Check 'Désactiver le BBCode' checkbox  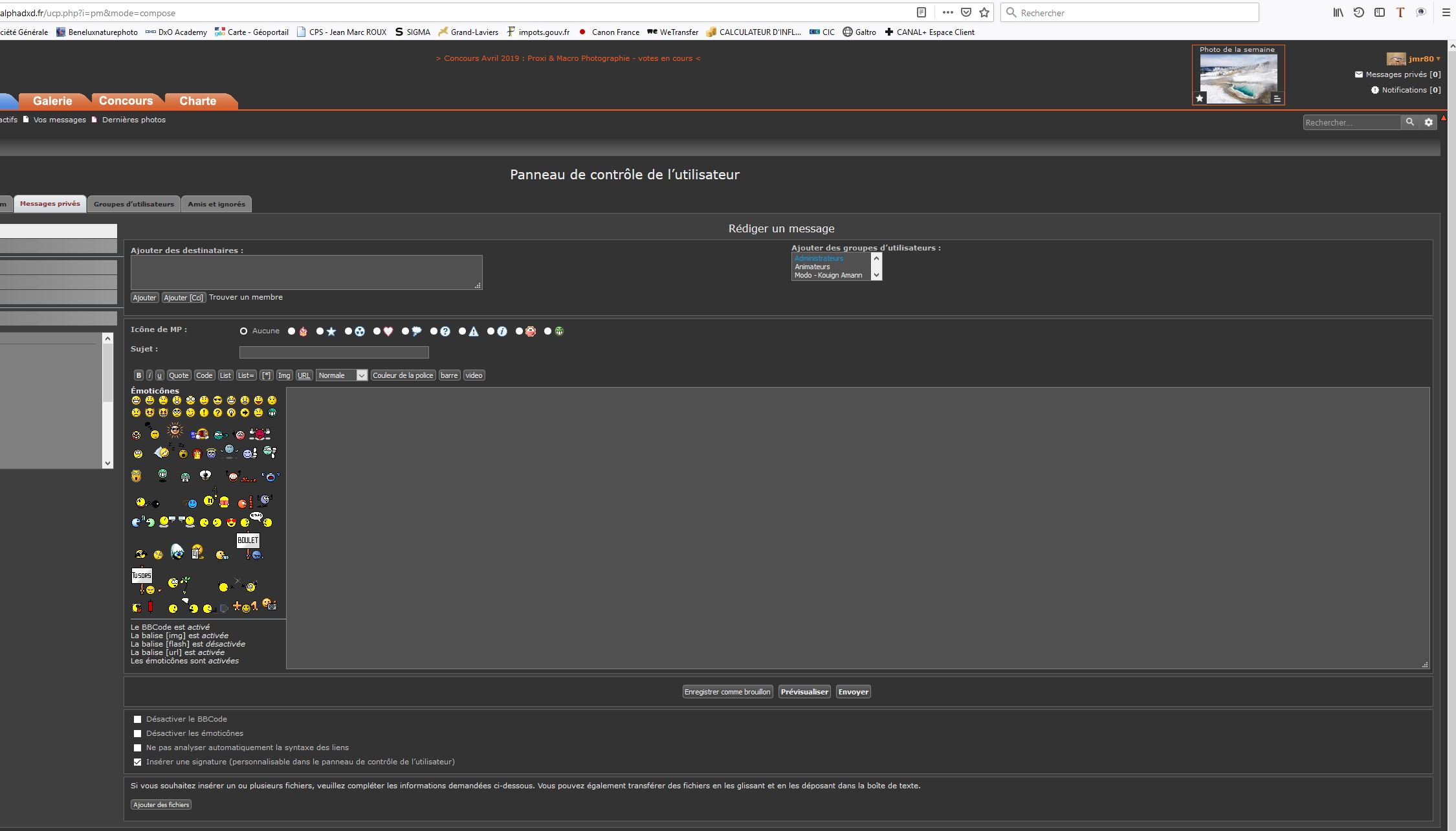(137, 719)
